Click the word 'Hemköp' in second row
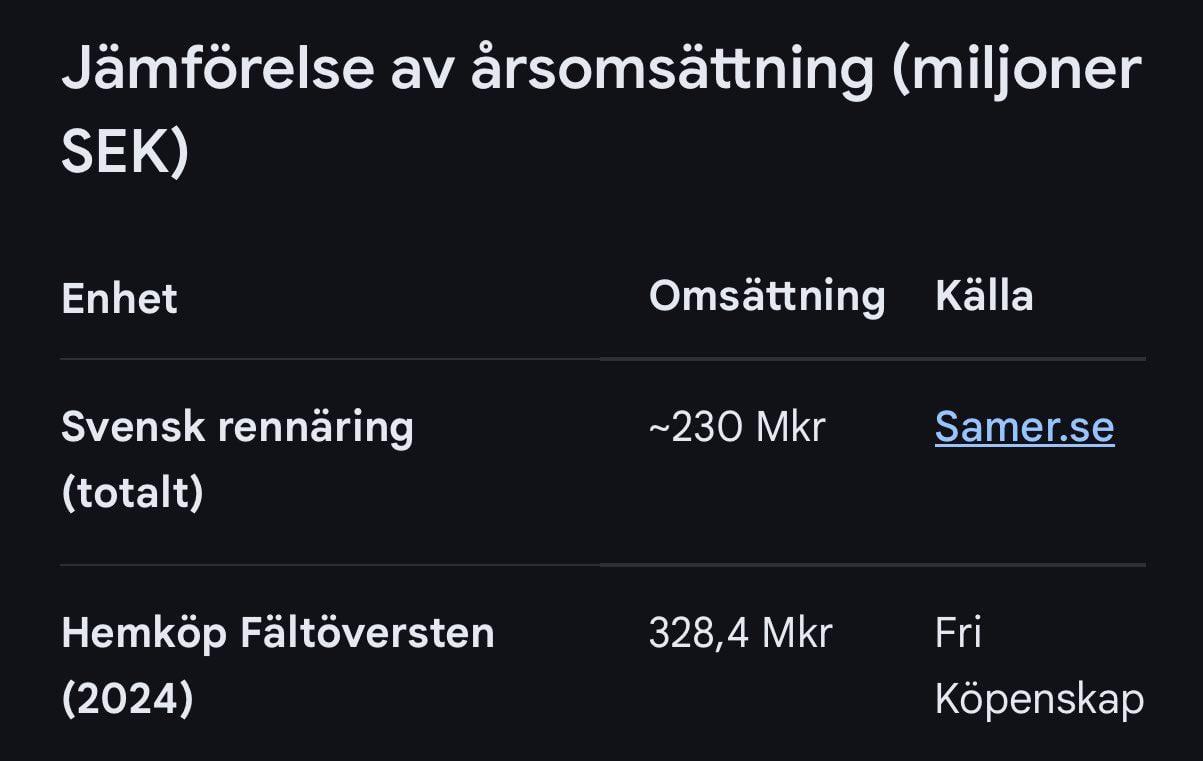Viewport: 1203px width, 761px height. (x=144, y=634)
